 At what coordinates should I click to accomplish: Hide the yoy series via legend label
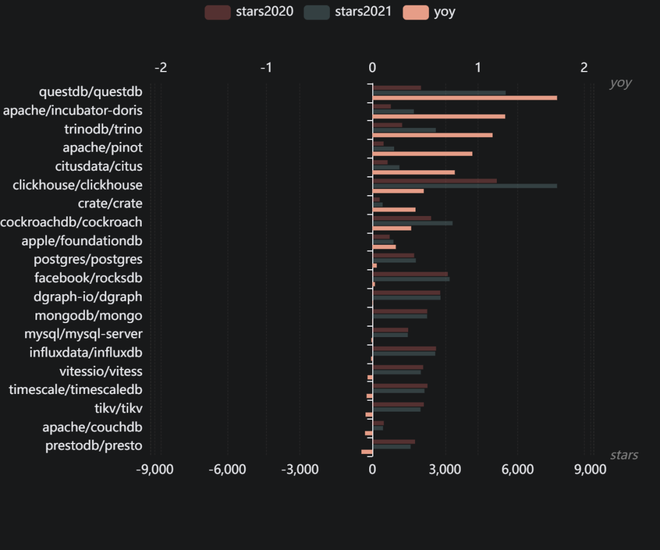pos(445,12)
